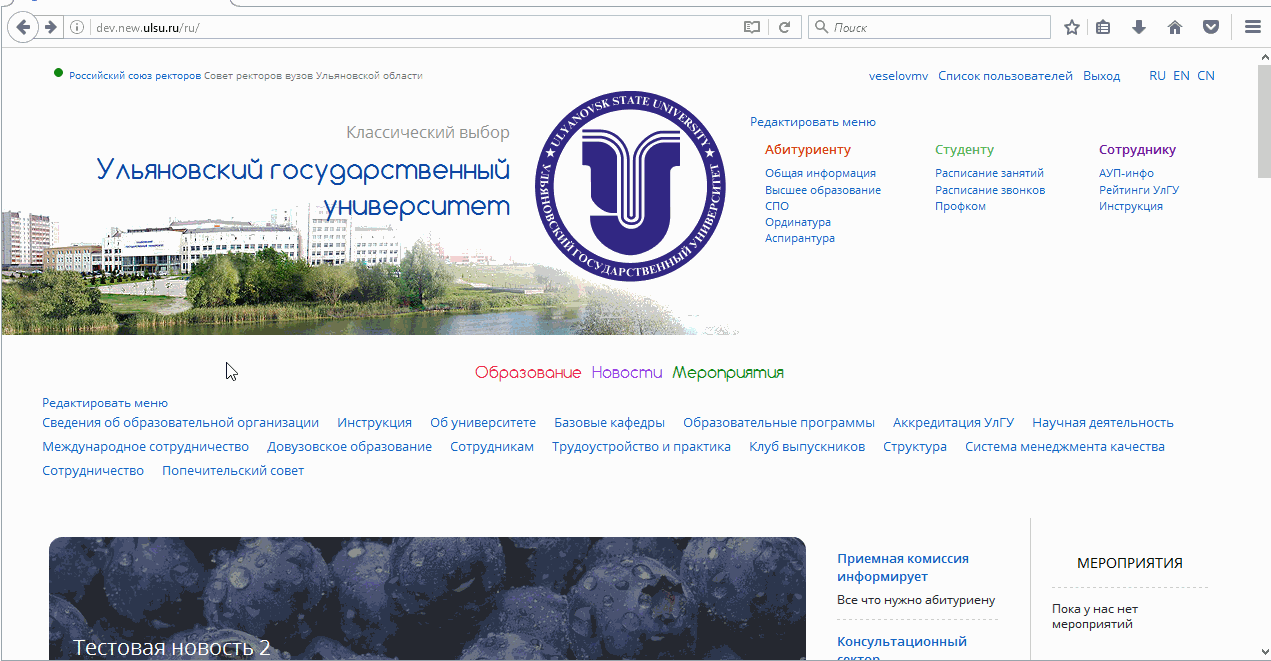
Task: Bookmark this page with the star icon
Action: [1071, 27]
